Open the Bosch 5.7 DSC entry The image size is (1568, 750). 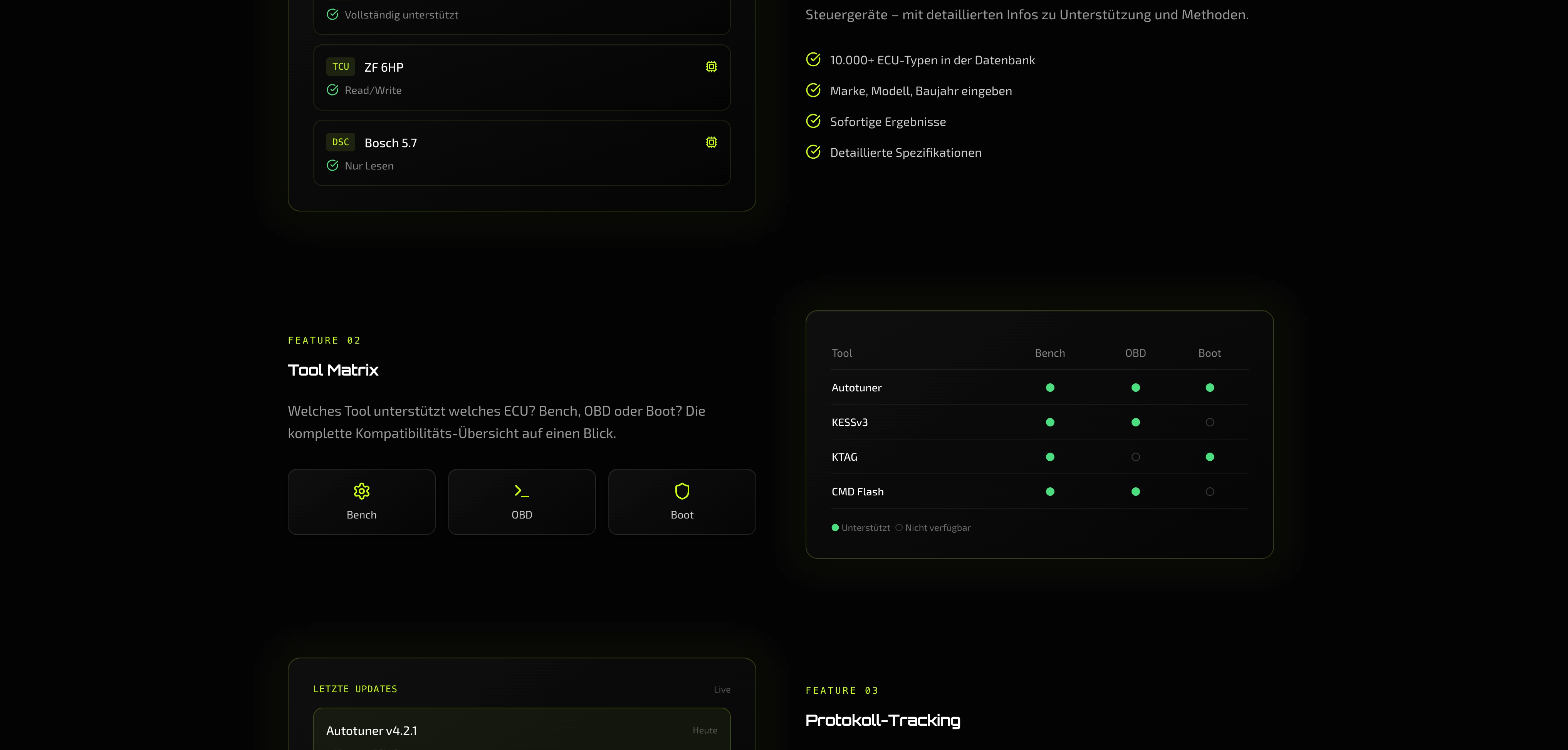522,153
